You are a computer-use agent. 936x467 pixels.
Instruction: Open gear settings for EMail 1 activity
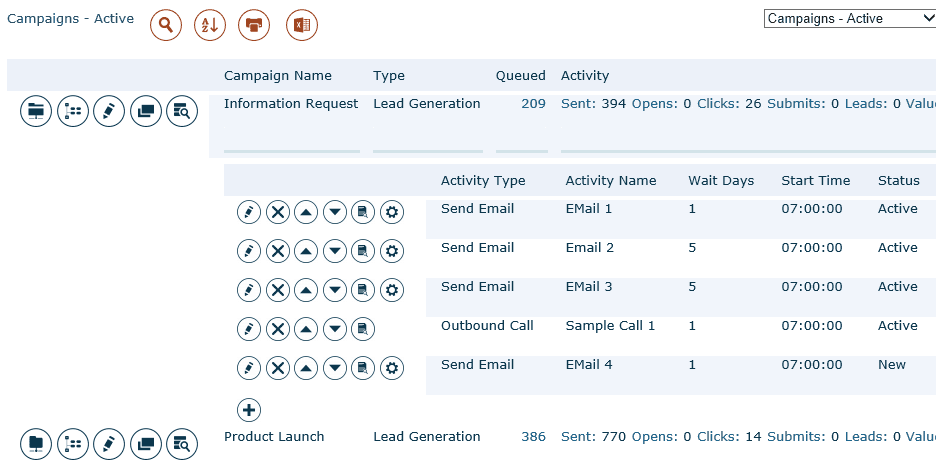pyautogui.click(x=392, y=213)
